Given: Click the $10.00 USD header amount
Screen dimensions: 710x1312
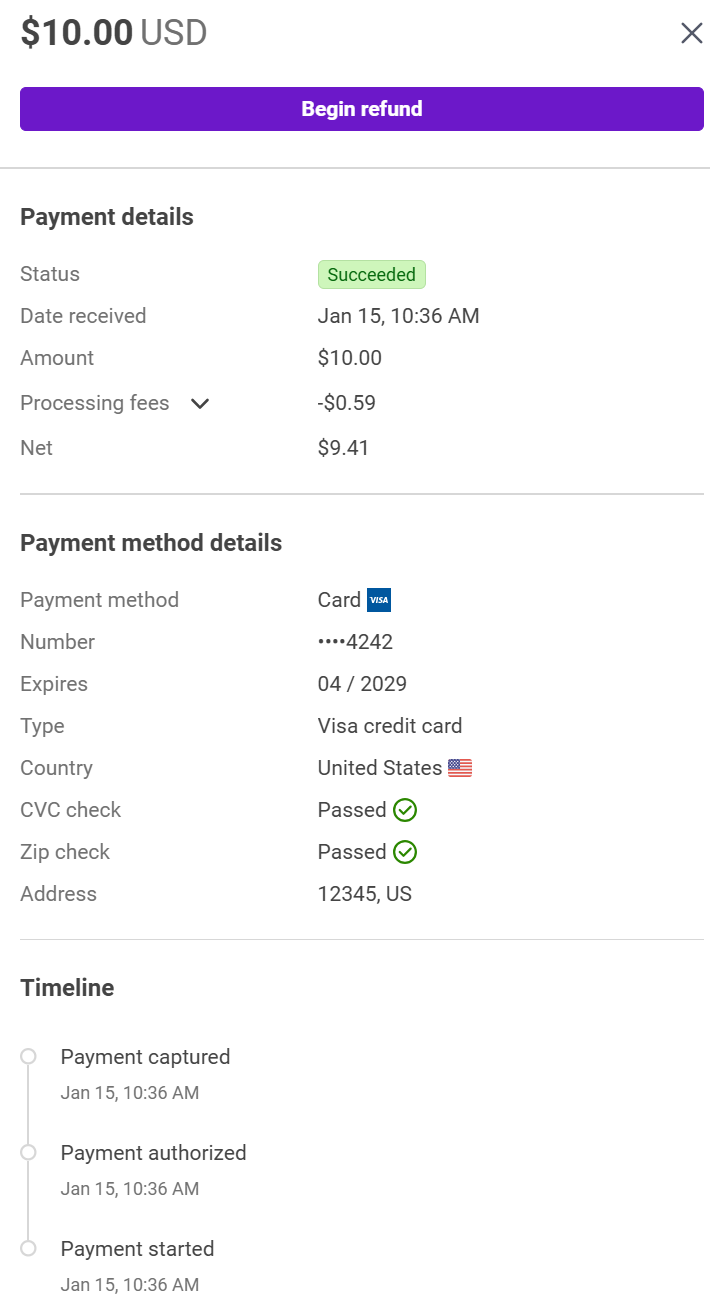Looking at the screenshot, I should pos(114,33).
